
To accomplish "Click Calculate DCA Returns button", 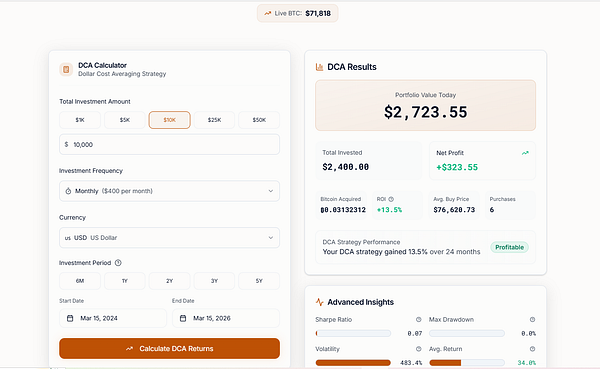I will pyautogui.click(x=170, y=348).
